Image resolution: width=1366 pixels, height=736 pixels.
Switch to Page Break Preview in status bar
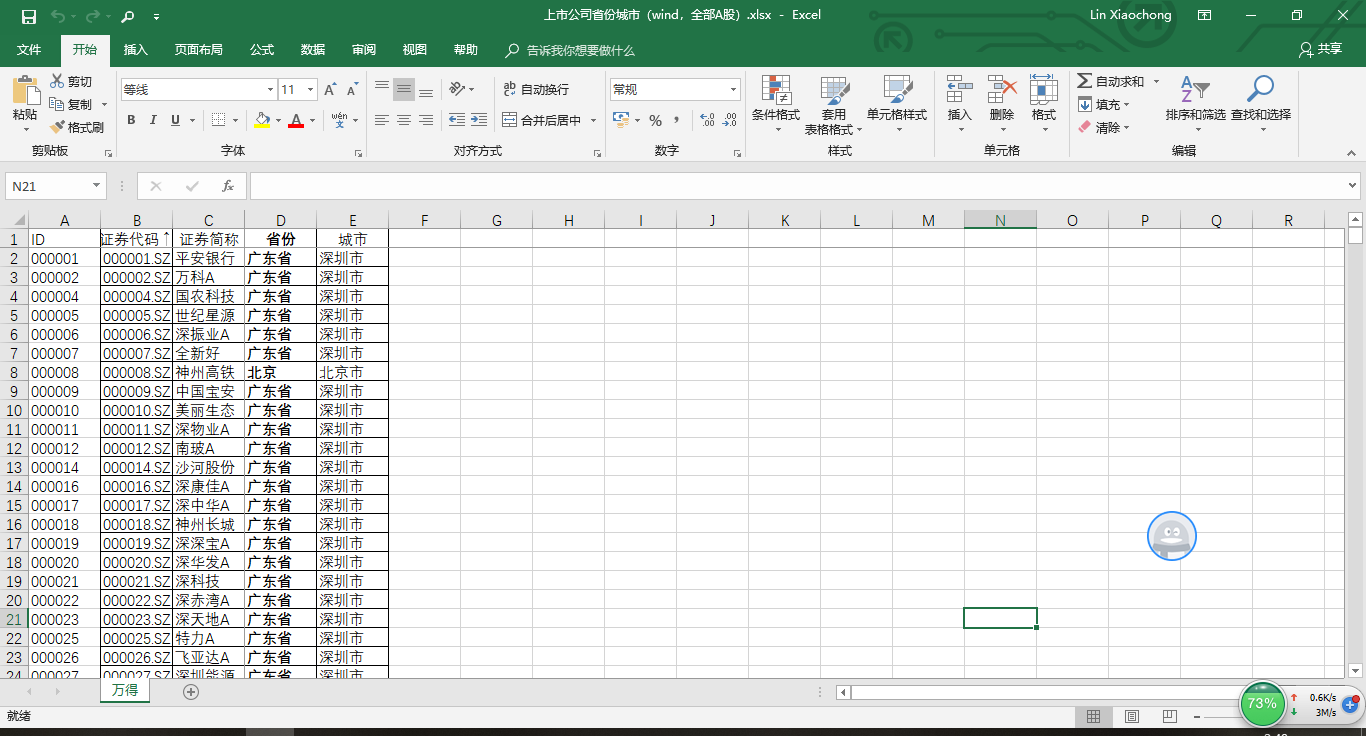tap(1169, 716)
